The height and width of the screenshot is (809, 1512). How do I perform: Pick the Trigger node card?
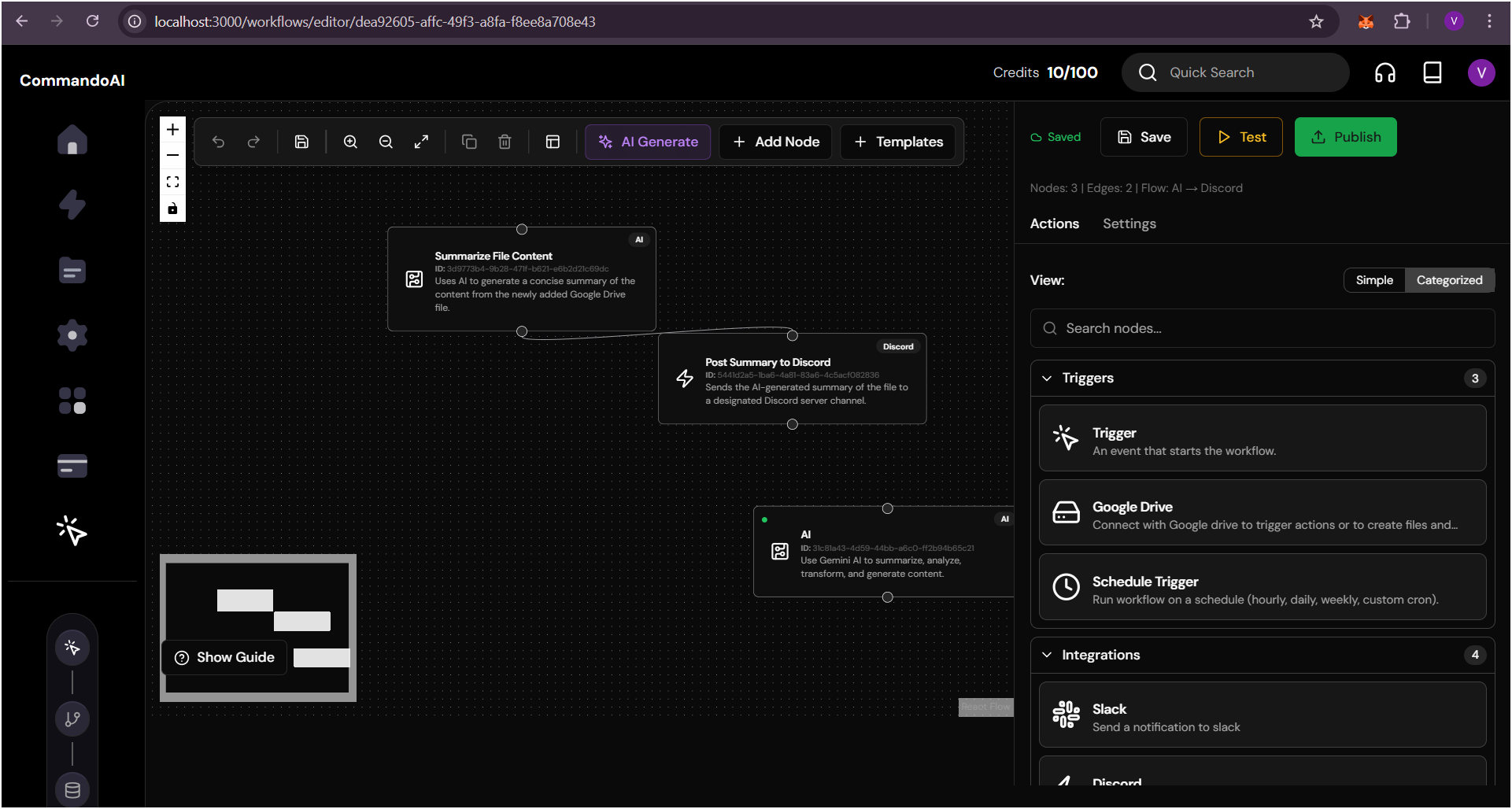[x=1262, y=438]
